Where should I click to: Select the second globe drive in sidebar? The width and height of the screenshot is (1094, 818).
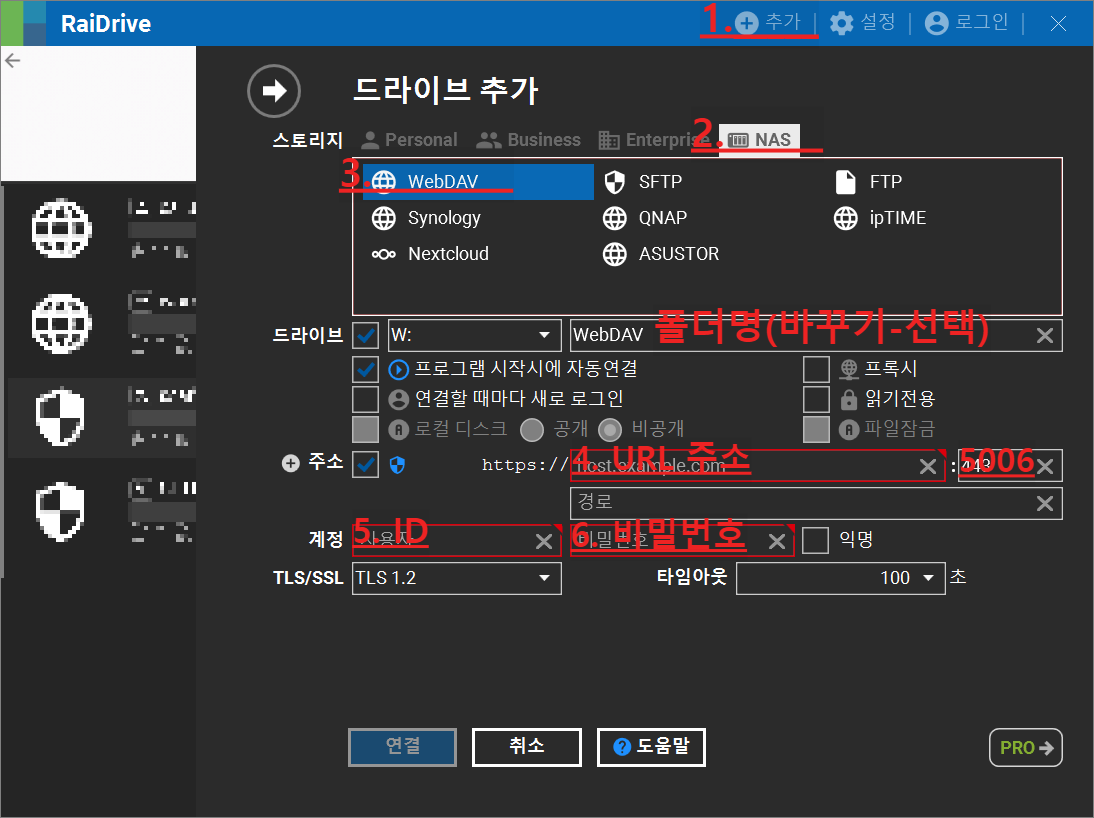click(x=101, y=324)
